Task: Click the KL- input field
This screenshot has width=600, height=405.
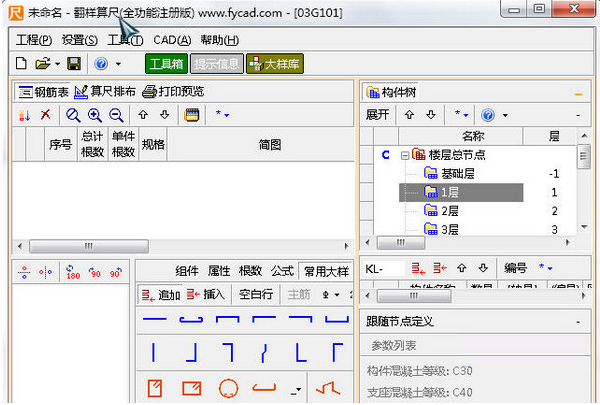Action: [x=383, y=269]
